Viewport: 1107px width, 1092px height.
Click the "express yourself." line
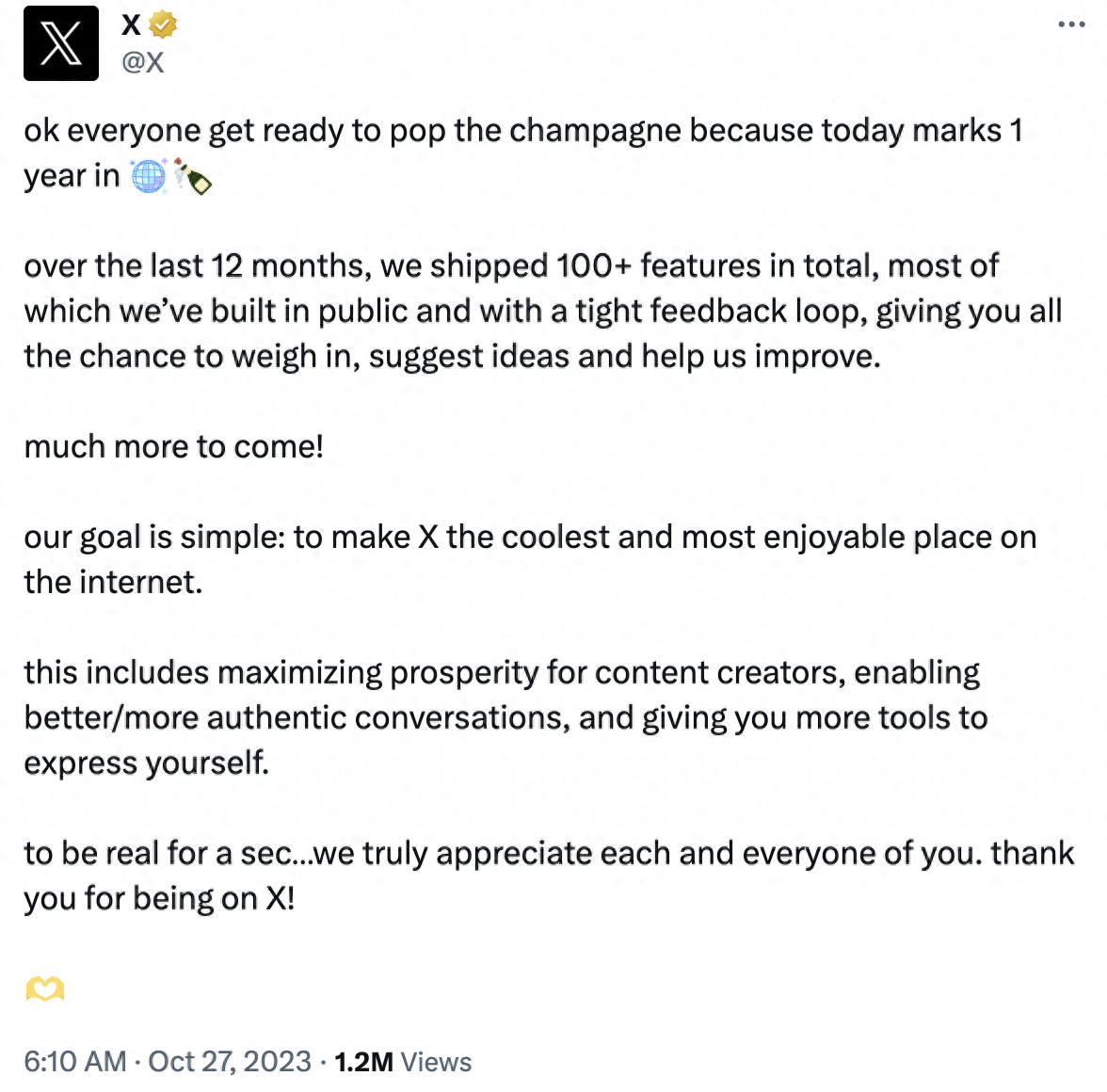pyautogui.click(x=147, y=763)
